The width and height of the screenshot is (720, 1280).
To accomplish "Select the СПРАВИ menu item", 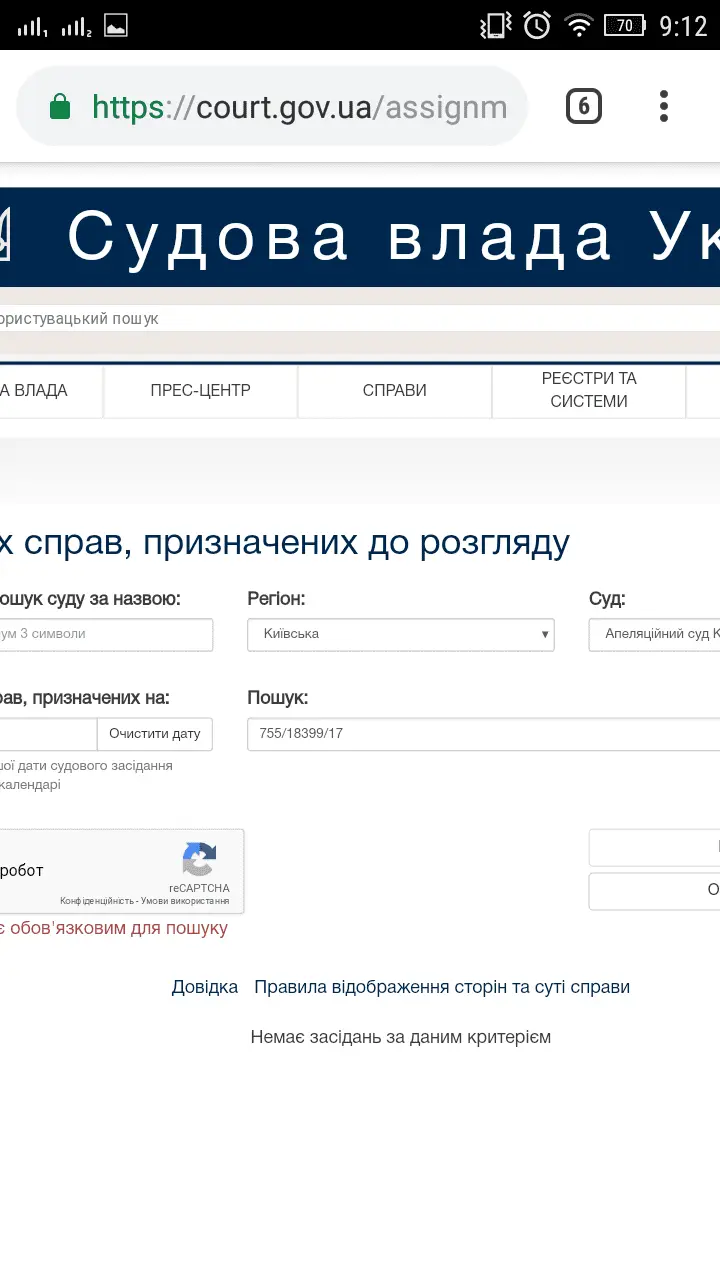I will pyautogui.click(x=394, y=391).
